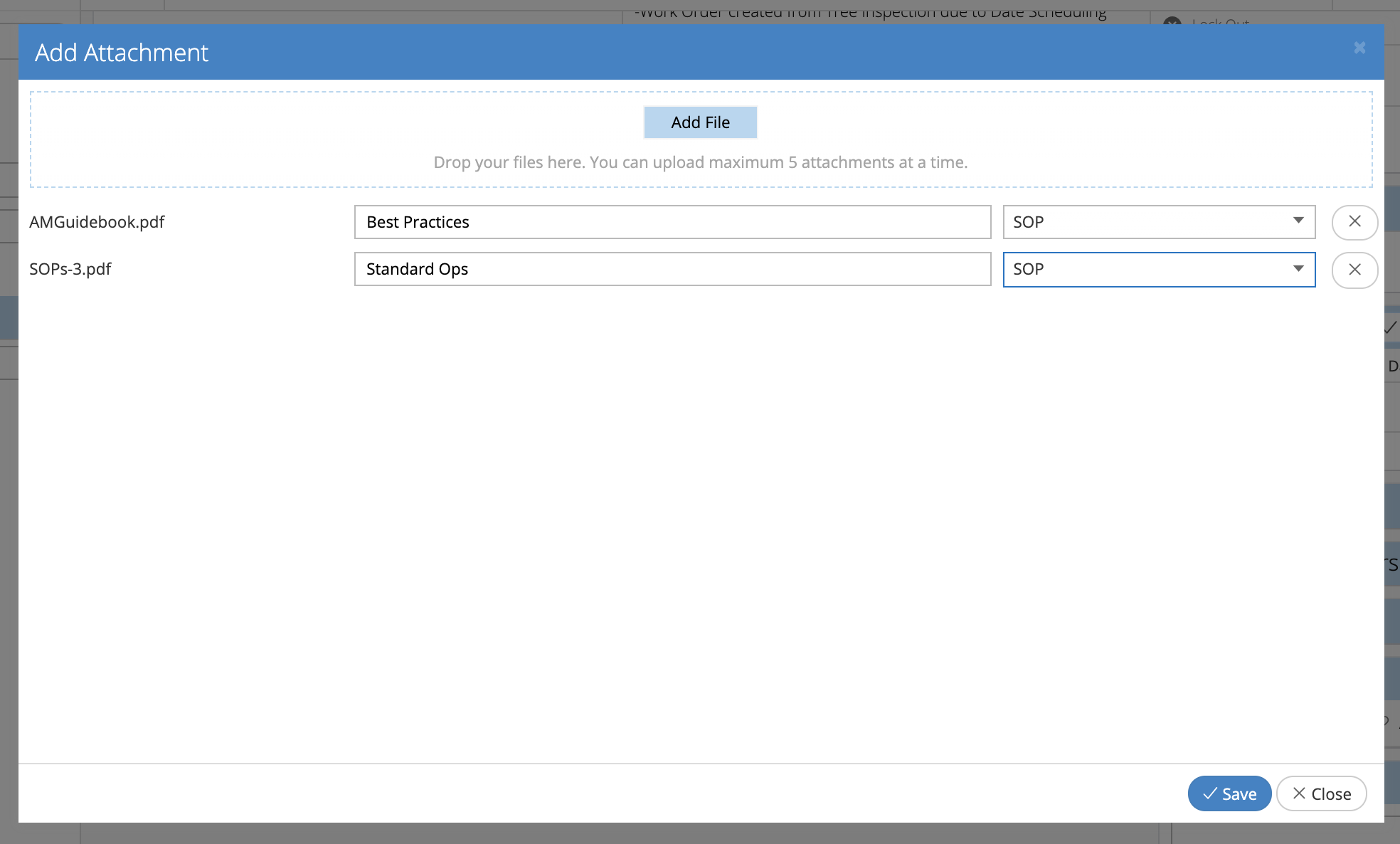Click the Add Attachment dialog title
Image resolution: width=1400 pixels, height=844 pixels.
(122, 53)
